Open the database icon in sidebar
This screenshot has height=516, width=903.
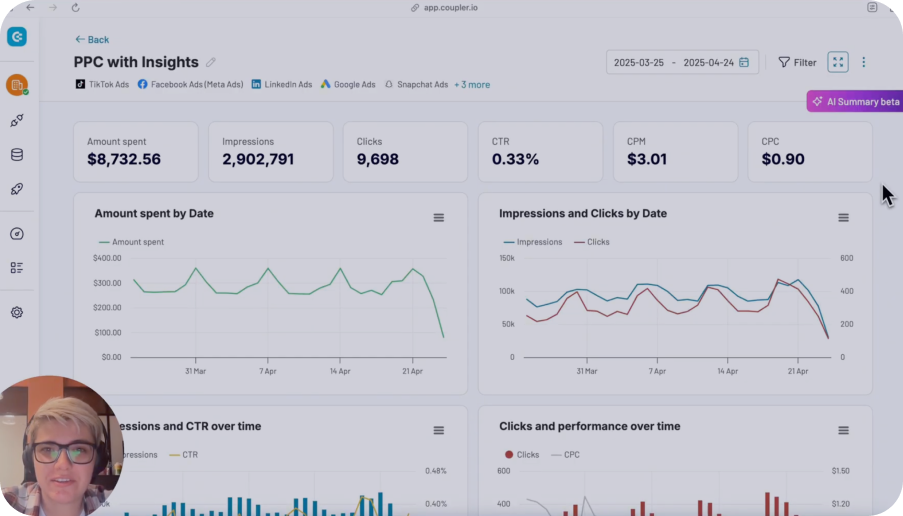click(x=17, y=155)
